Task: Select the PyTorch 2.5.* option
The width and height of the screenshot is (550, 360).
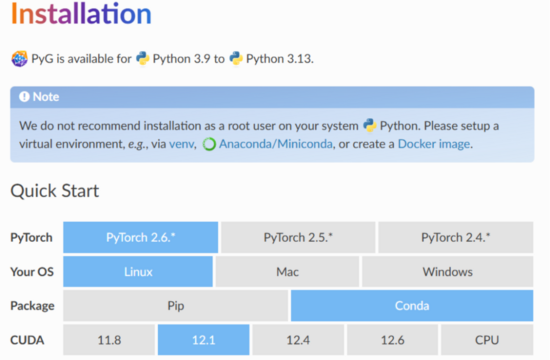Action: pos(298,237)
